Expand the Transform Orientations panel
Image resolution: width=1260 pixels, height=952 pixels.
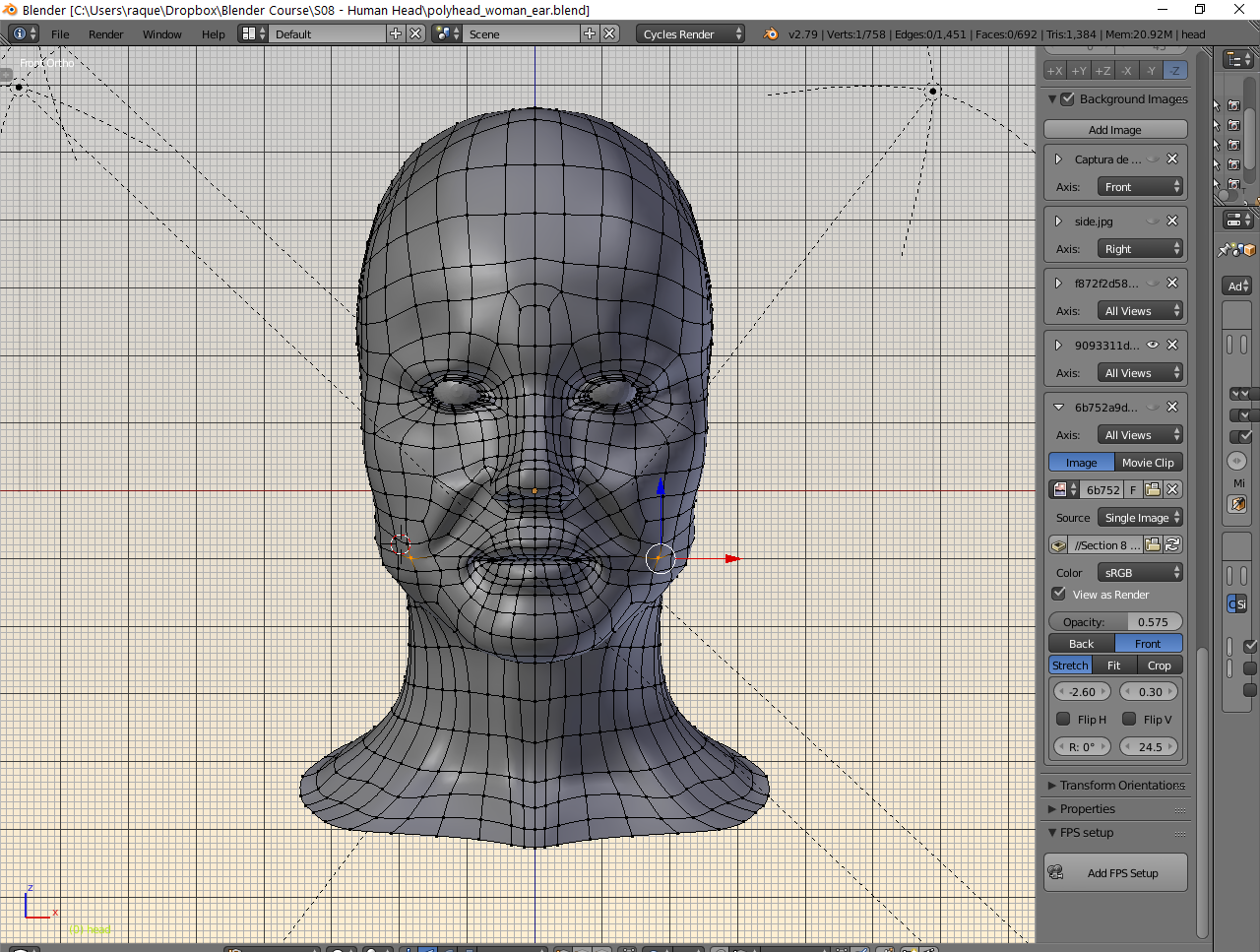1116,785
